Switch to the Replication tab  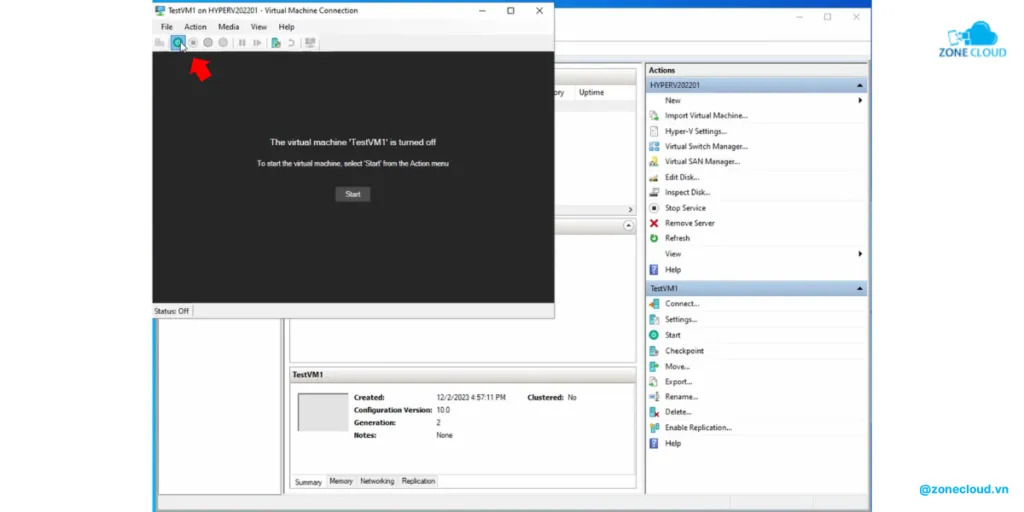(419, 481)
